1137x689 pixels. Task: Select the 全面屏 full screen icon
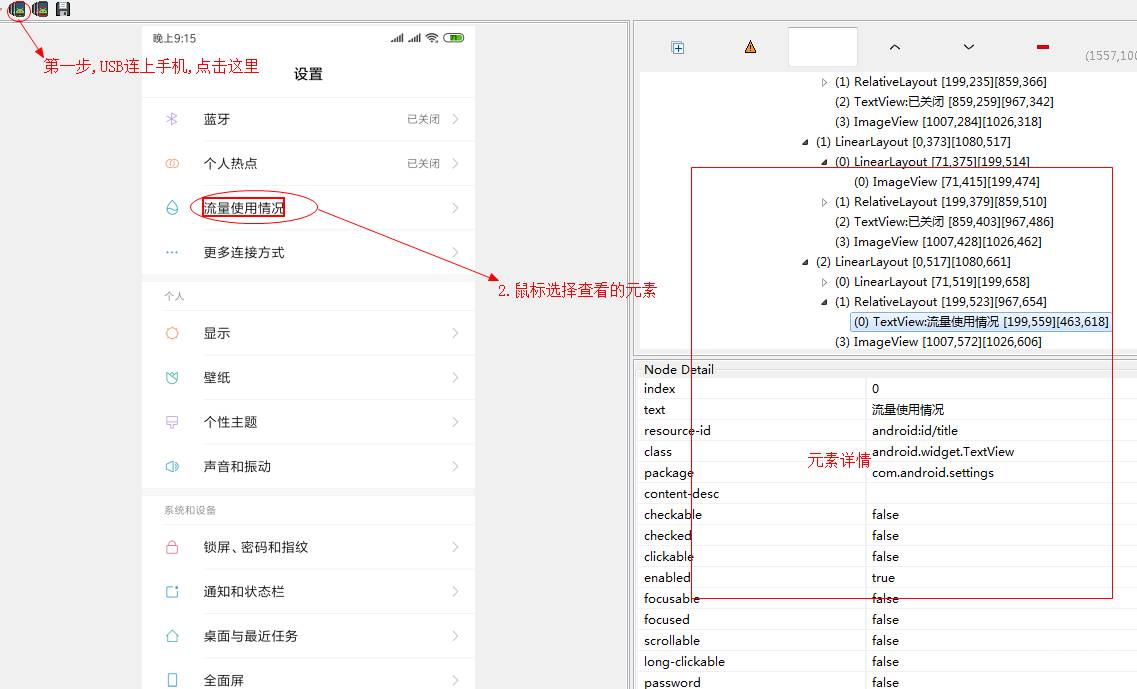(x=172, y=680)
